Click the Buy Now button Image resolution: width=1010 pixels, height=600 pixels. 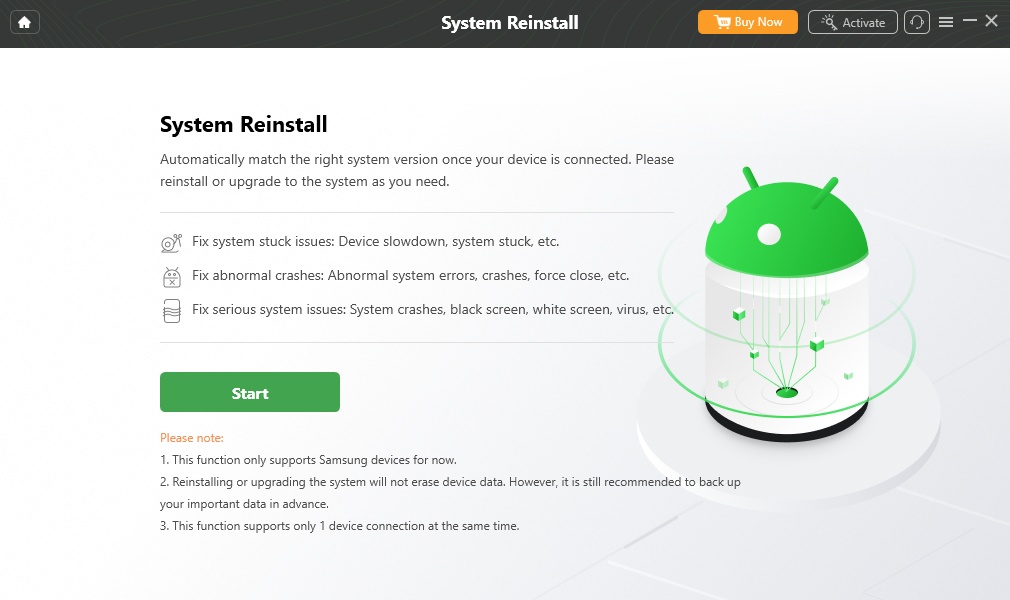click(x=747, y=23)
